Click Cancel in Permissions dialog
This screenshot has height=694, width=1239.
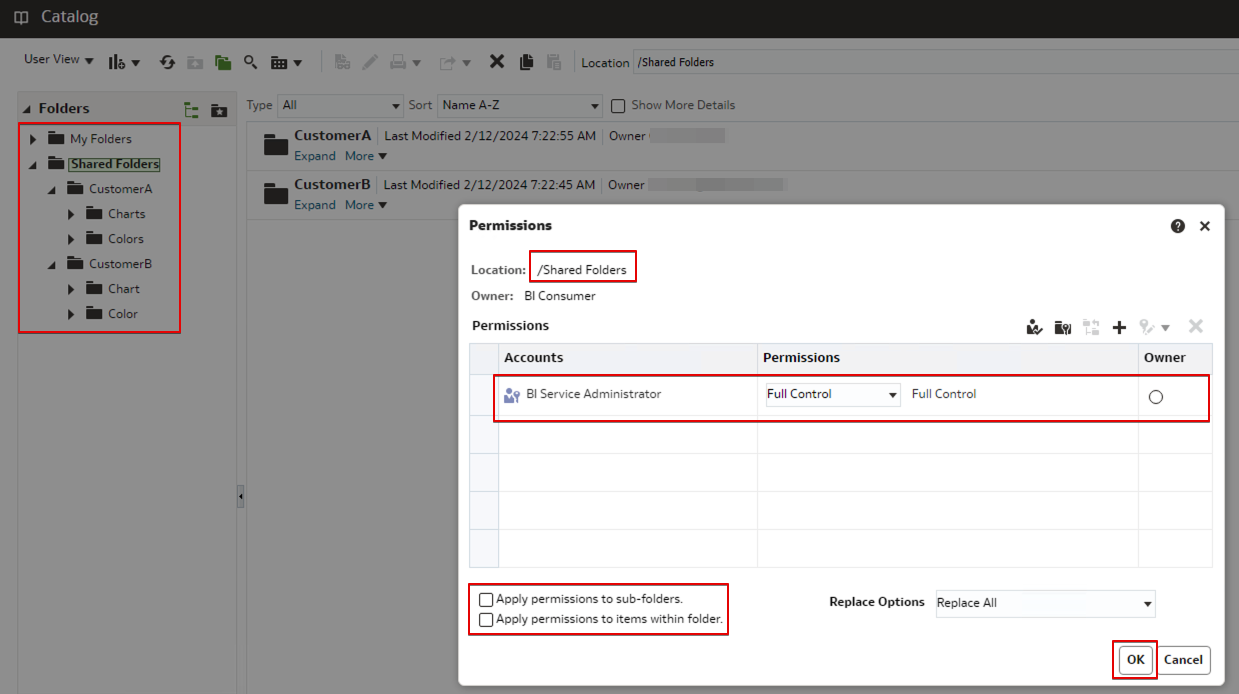pos(1183,660)
